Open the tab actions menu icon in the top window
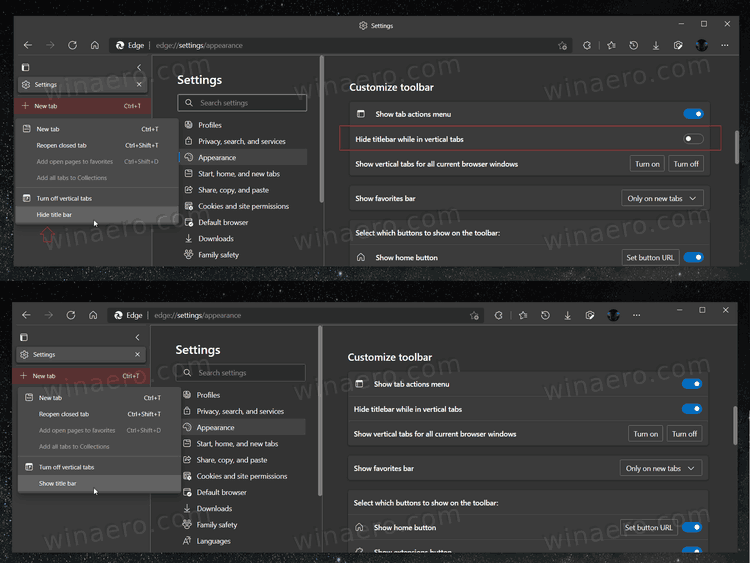Viewport: 750px width, 563px height. [x=25, y=67]
